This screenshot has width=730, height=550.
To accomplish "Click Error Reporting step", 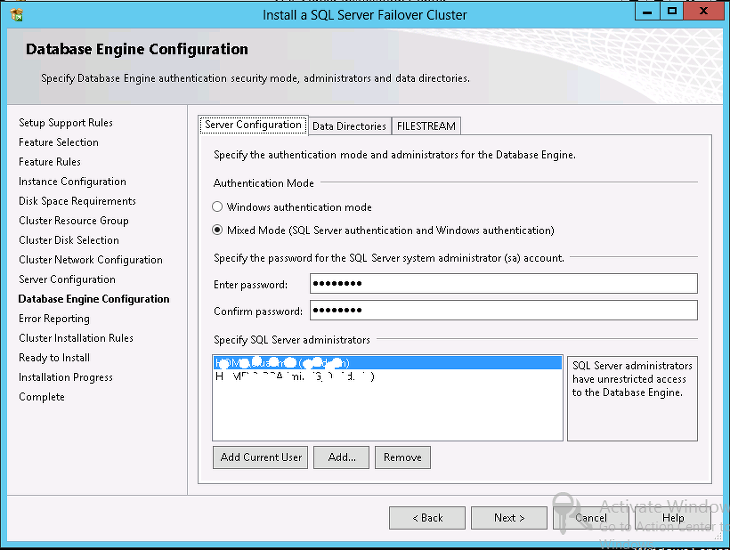I will [54, 318].
